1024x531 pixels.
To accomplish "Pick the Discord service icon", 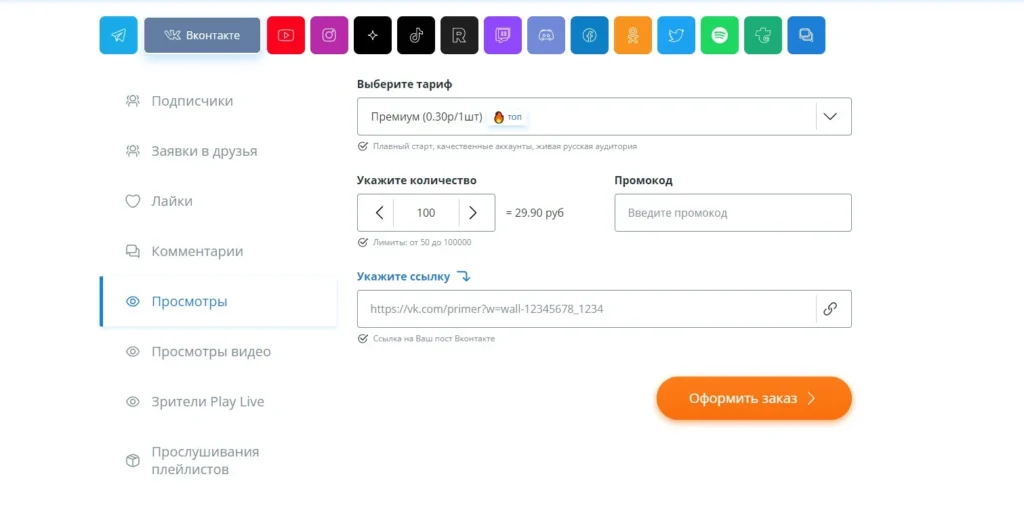I will point(546,35).
